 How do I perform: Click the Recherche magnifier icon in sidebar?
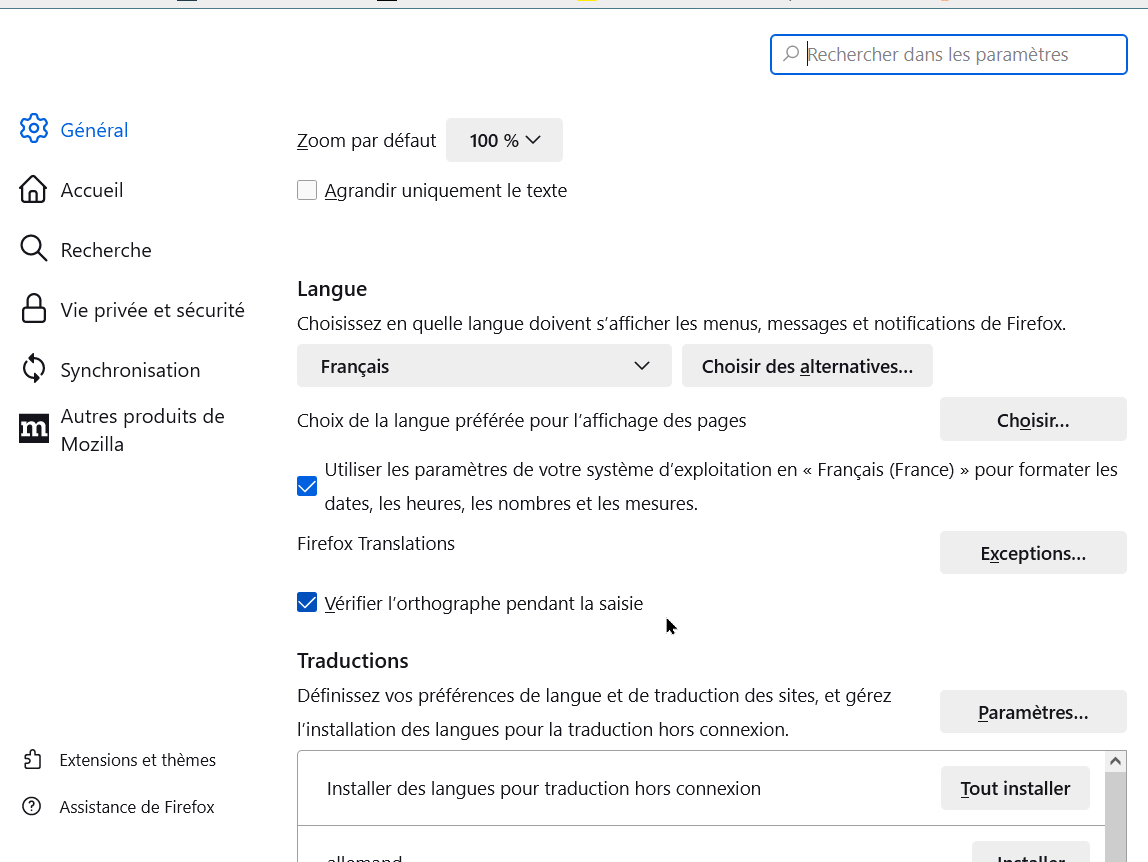(x=34, y=249)
